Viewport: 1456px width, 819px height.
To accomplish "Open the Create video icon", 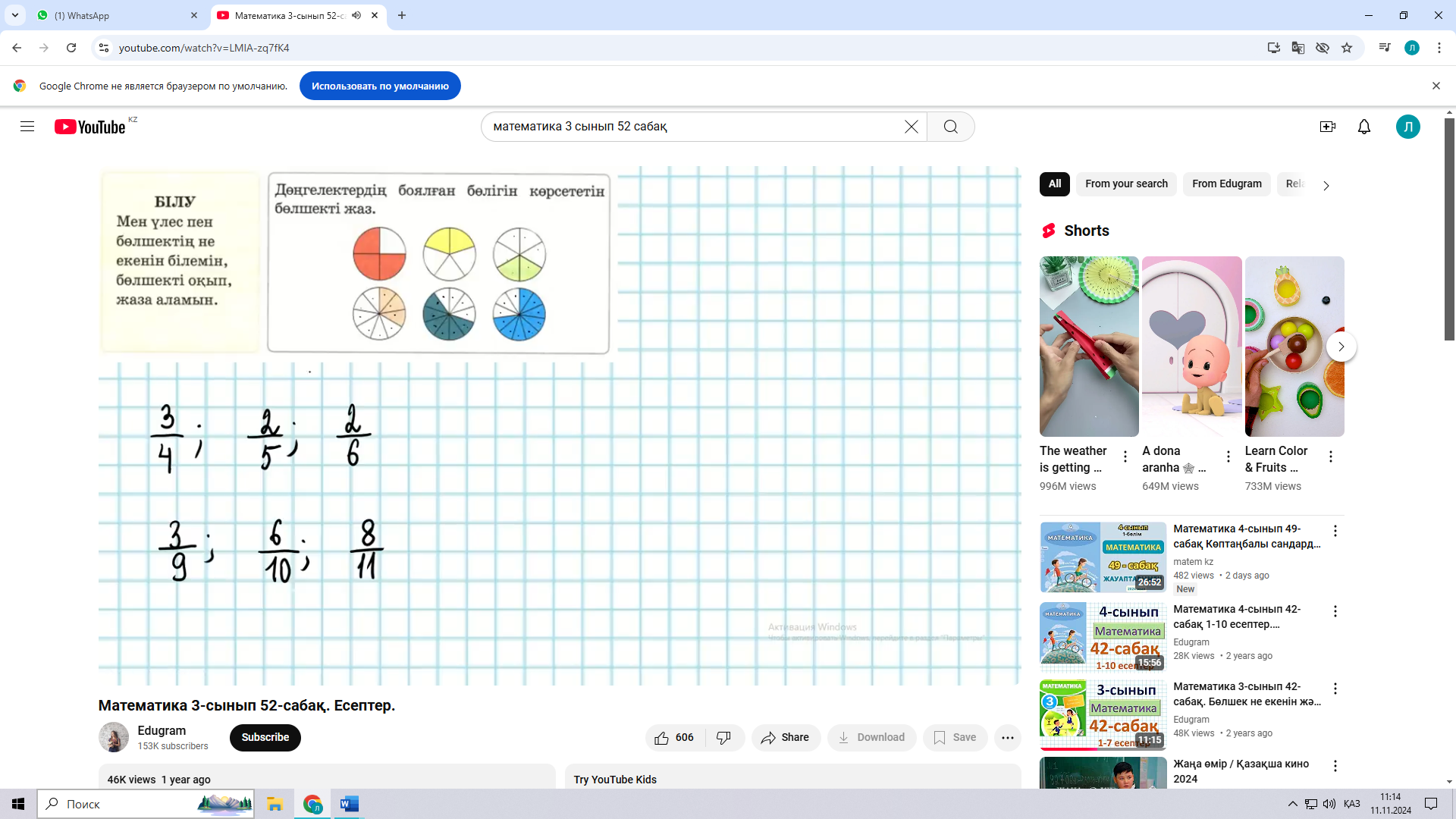I will pos(1327,127).
